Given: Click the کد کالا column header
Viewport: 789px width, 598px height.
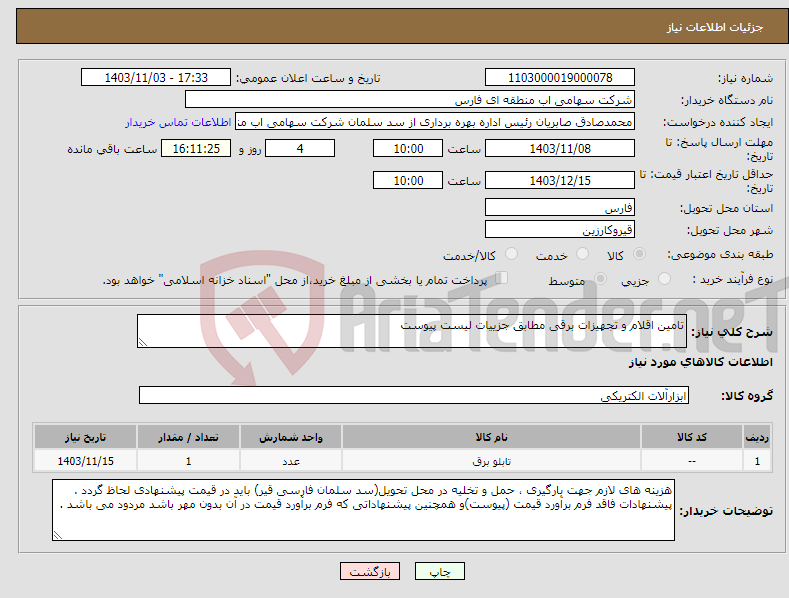Looking at the screenshot, I should pos(692,437).
